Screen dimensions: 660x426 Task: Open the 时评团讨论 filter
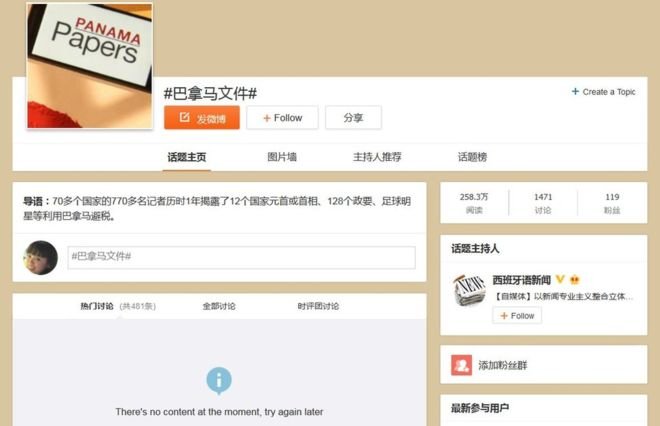(318, 306)
